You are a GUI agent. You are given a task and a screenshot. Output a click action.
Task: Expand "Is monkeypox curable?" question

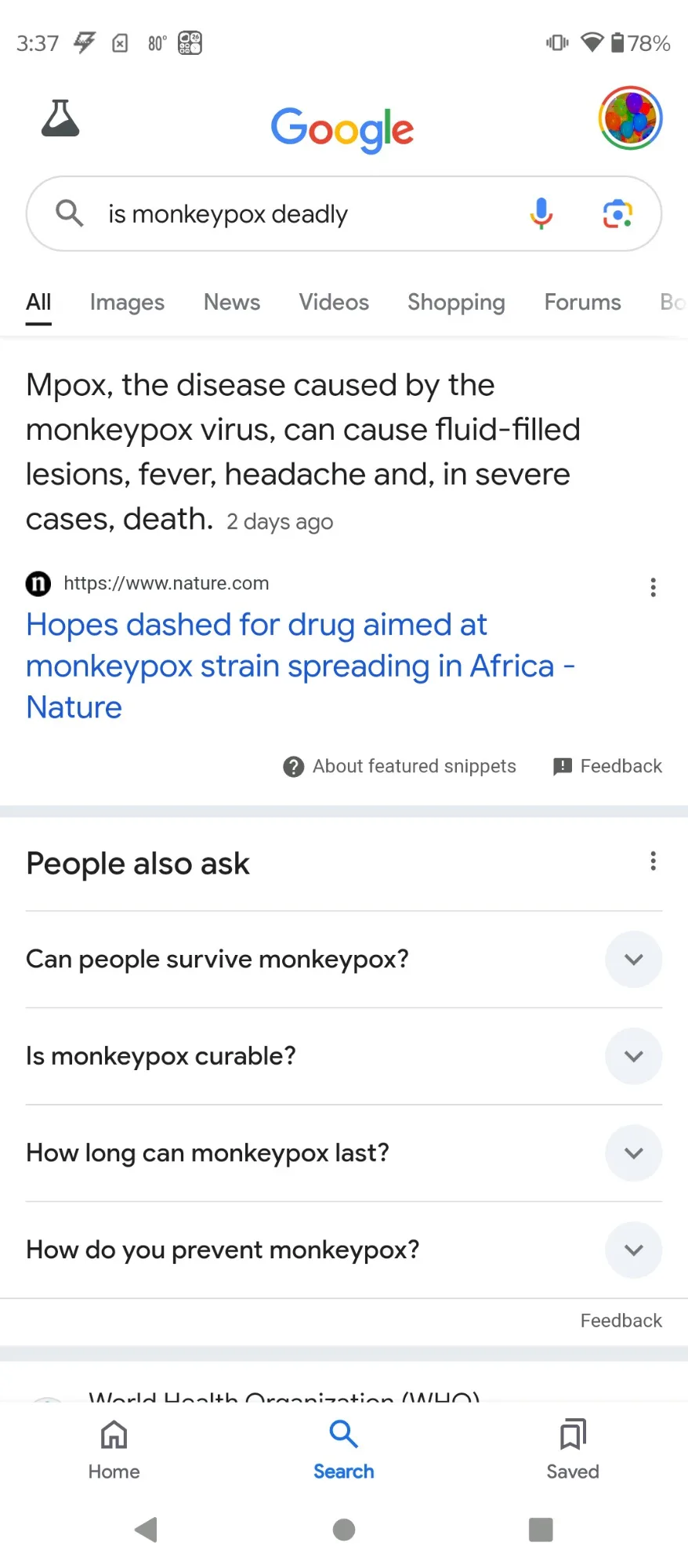[633, 1056]
